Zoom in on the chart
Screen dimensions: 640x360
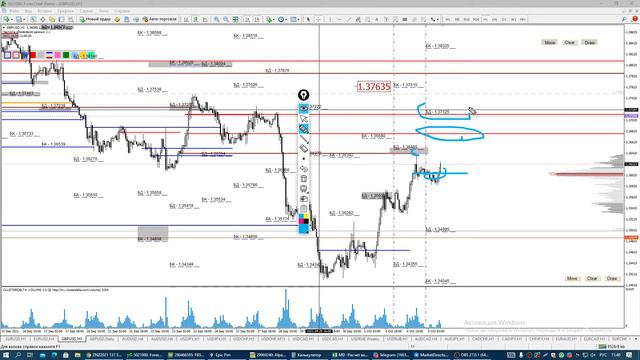pyautogui.click(x=217, y=19)
